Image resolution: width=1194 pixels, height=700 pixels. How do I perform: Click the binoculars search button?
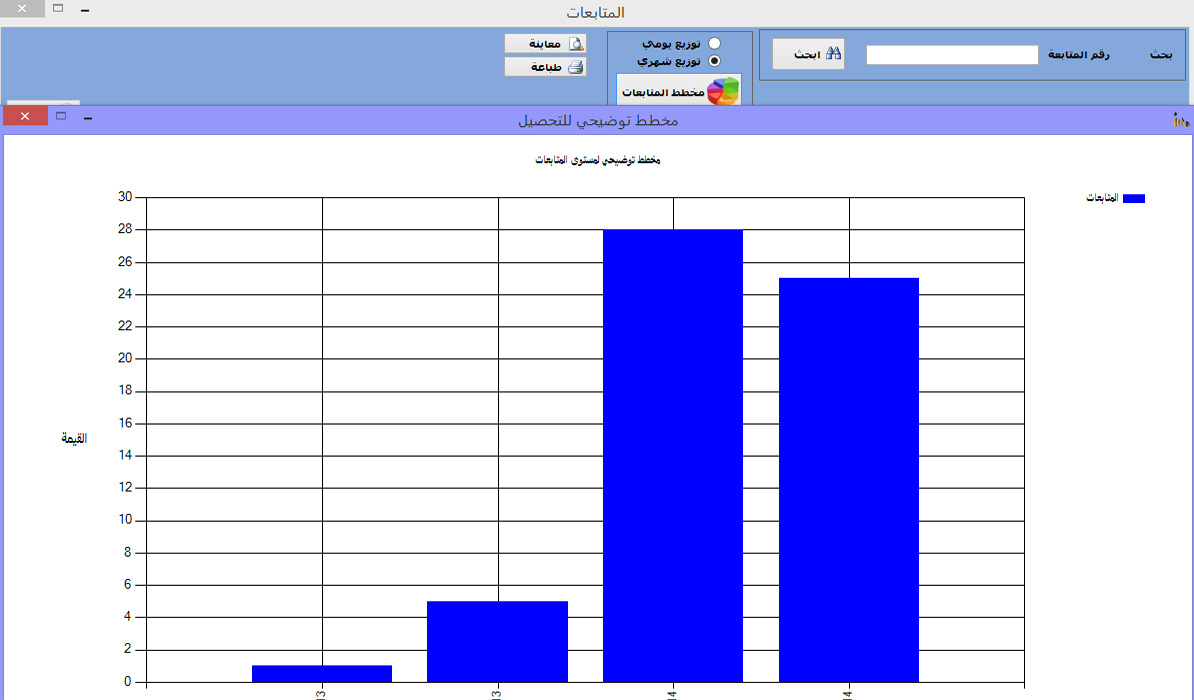(808, 54)
